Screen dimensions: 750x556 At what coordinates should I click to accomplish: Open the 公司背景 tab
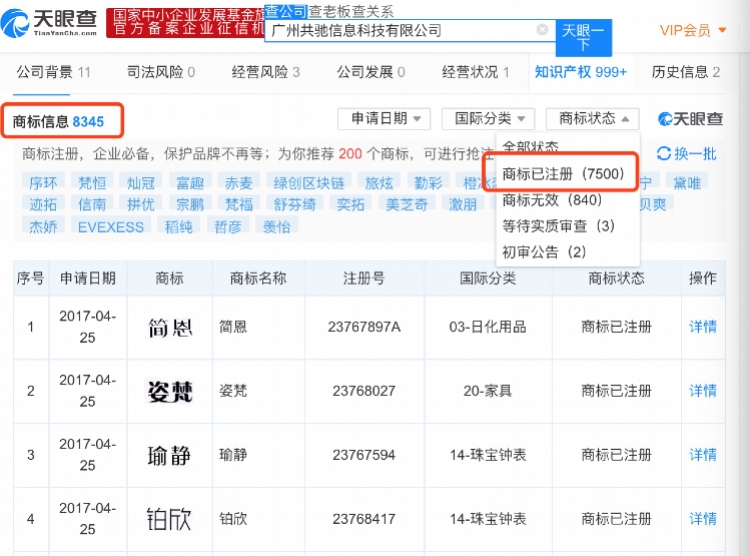(53, 72)
